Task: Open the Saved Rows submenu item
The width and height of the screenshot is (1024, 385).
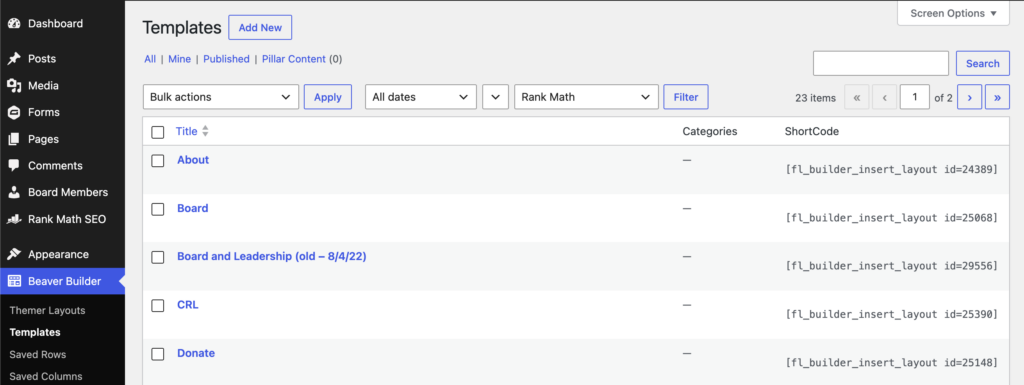Action: pyautogui.click(x=37, y=354)
